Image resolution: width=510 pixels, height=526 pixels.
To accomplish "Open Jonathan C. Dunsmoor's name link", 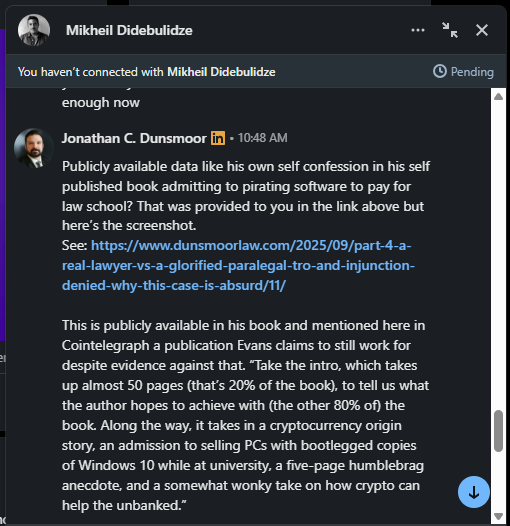I will pyautogui.click(x=134, y=138).
